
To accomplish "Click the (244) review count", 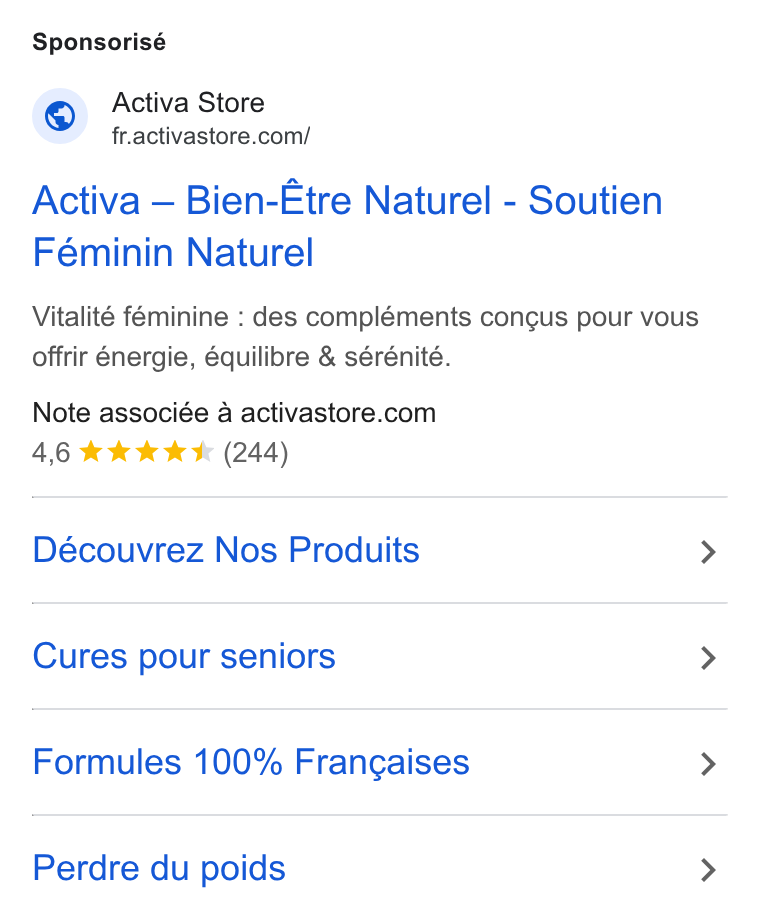I will coord(256,453).
